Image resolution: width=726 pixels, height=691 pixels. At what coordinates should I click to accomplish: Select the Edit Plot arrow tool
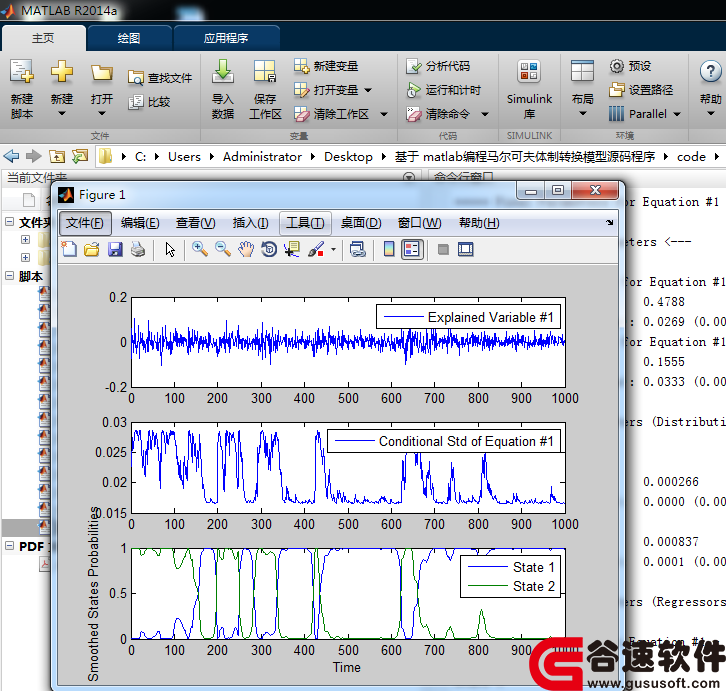[170, 250]
